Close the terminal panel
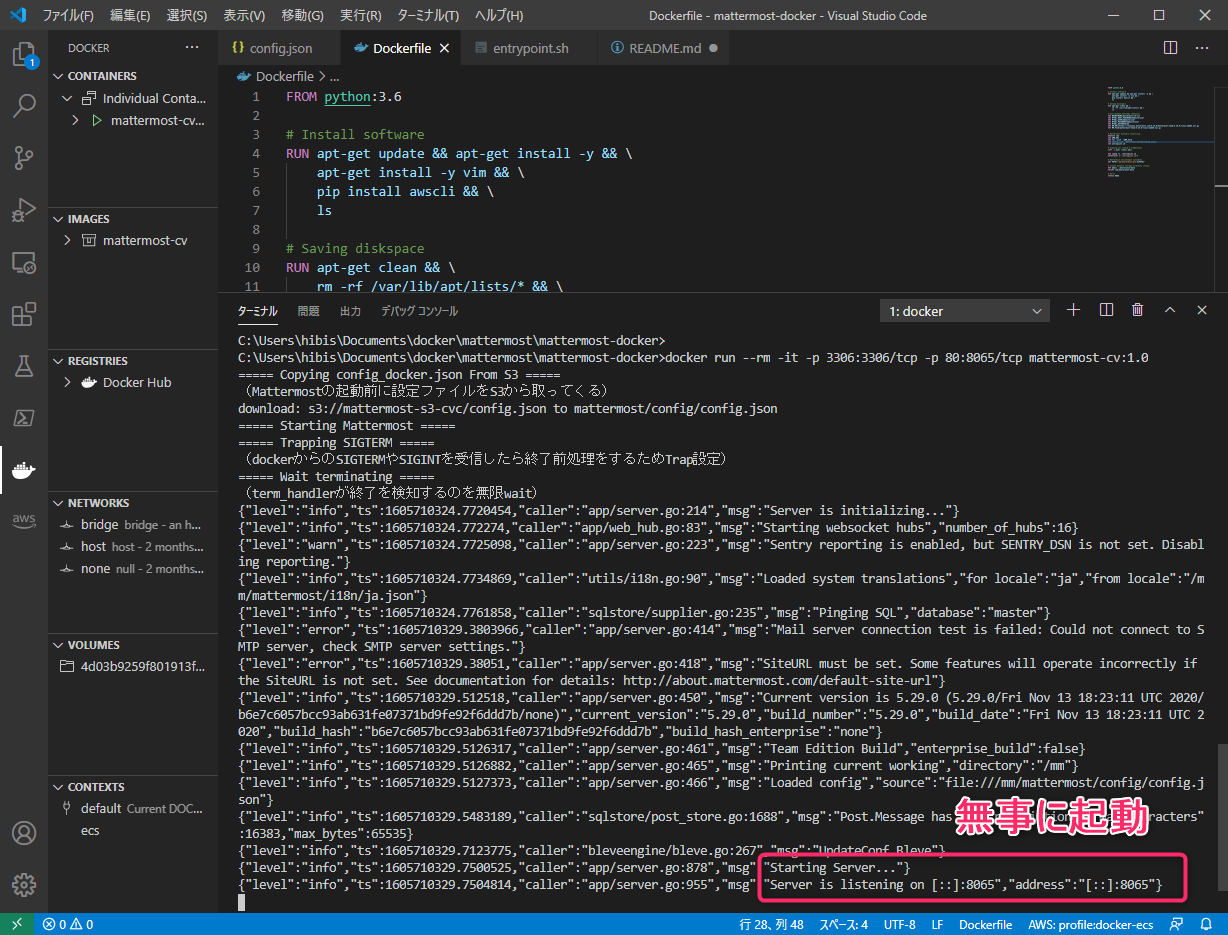The width and height of the screenshot is (1228, 935). tap(1202, 311)
